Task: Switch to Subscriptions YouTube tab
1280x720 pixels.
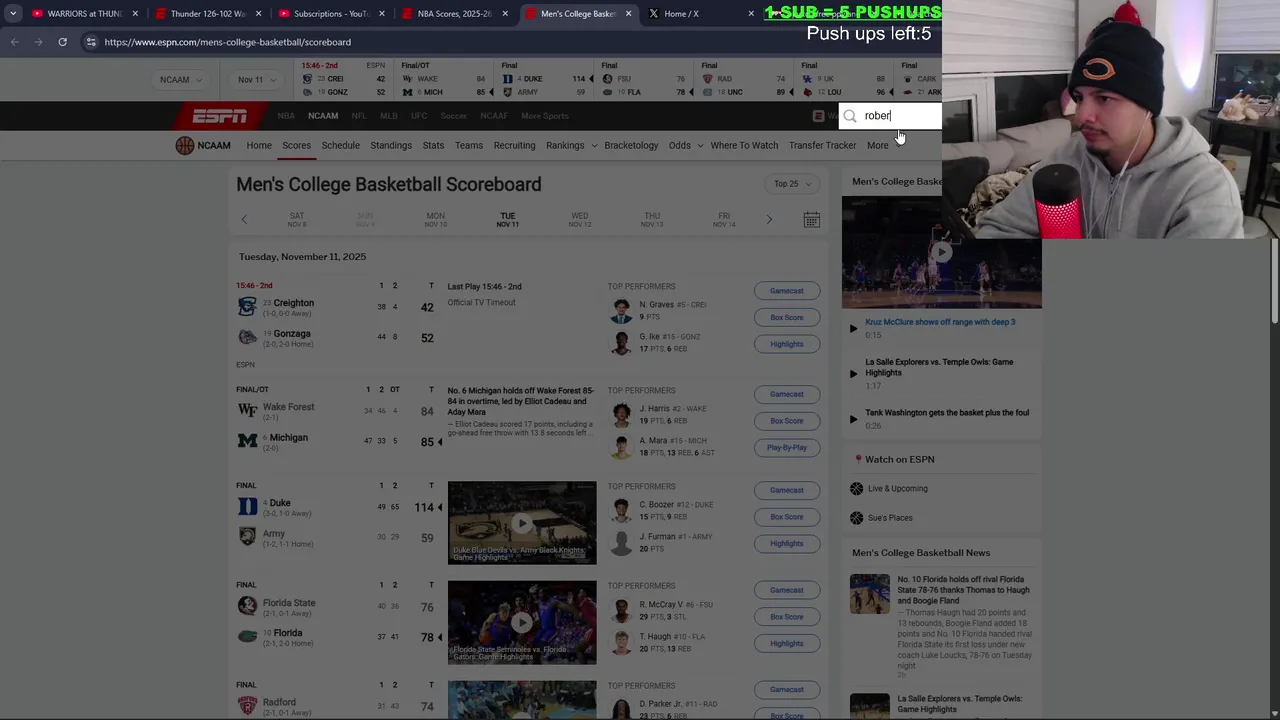Action: pos(331,14)
